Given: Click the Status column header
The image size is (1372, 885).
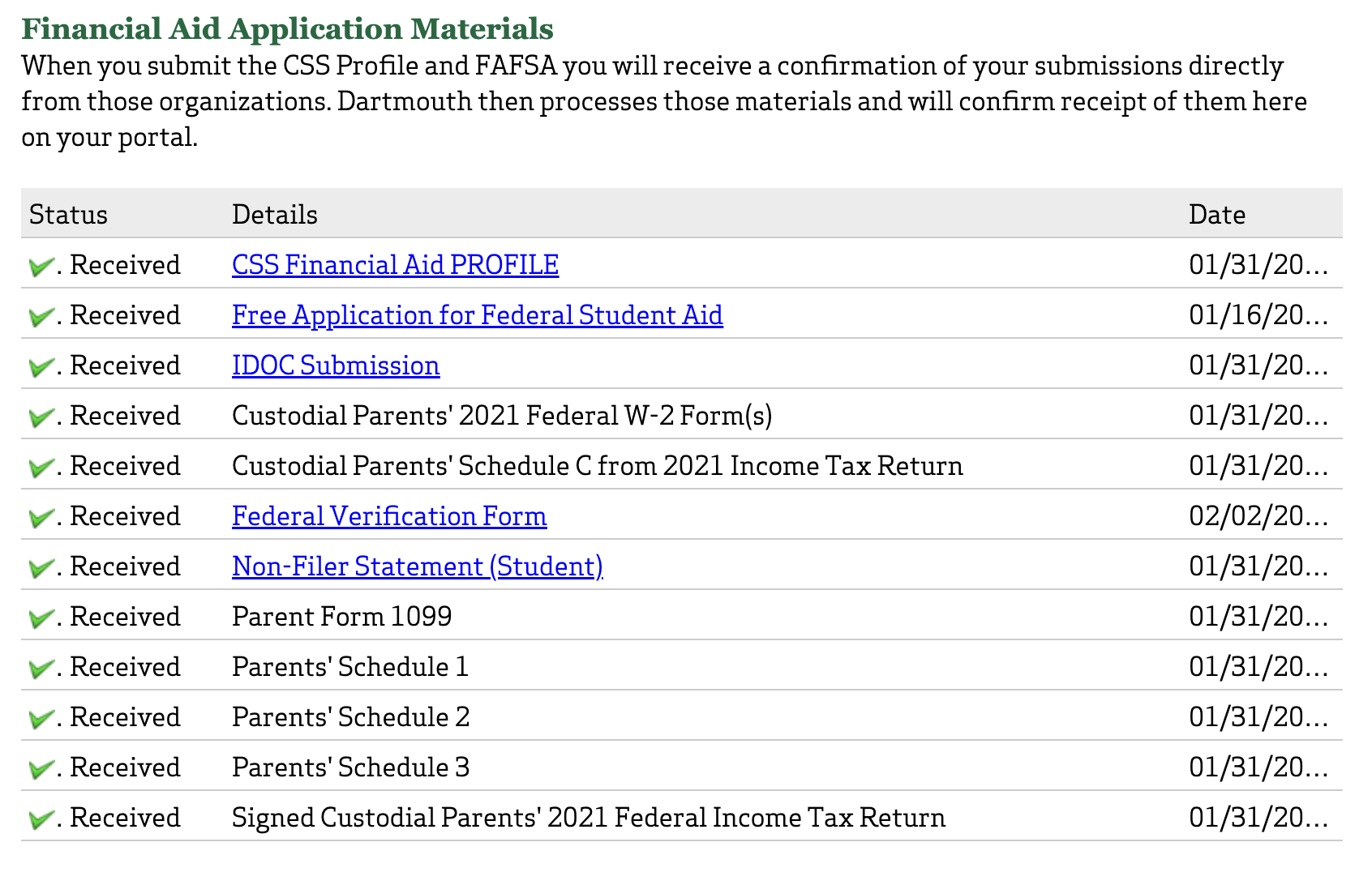Looking at the screenshot, I should (68, 215).
